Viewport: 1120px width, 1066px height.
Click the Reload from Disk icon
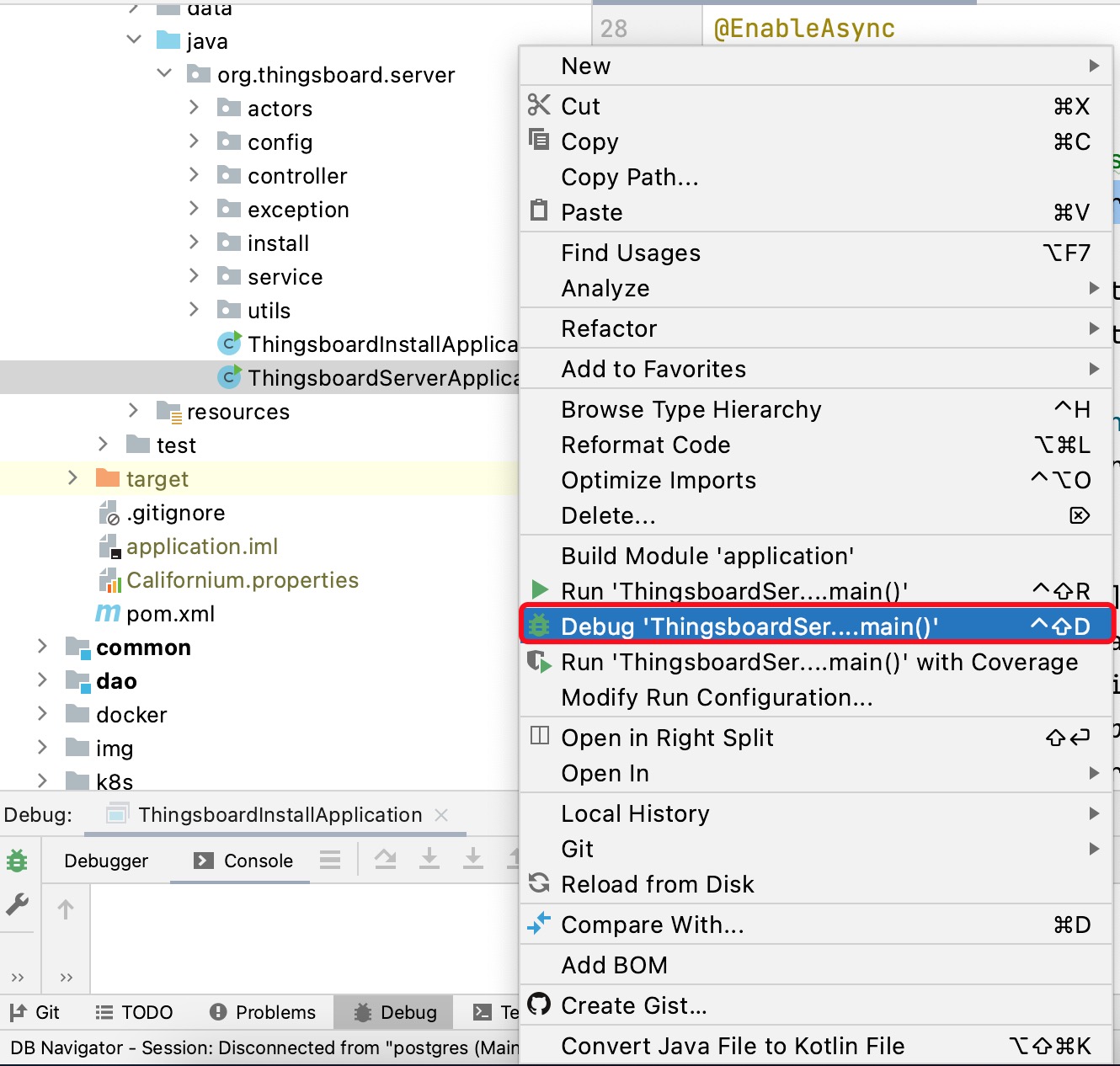tap(539, 882)
